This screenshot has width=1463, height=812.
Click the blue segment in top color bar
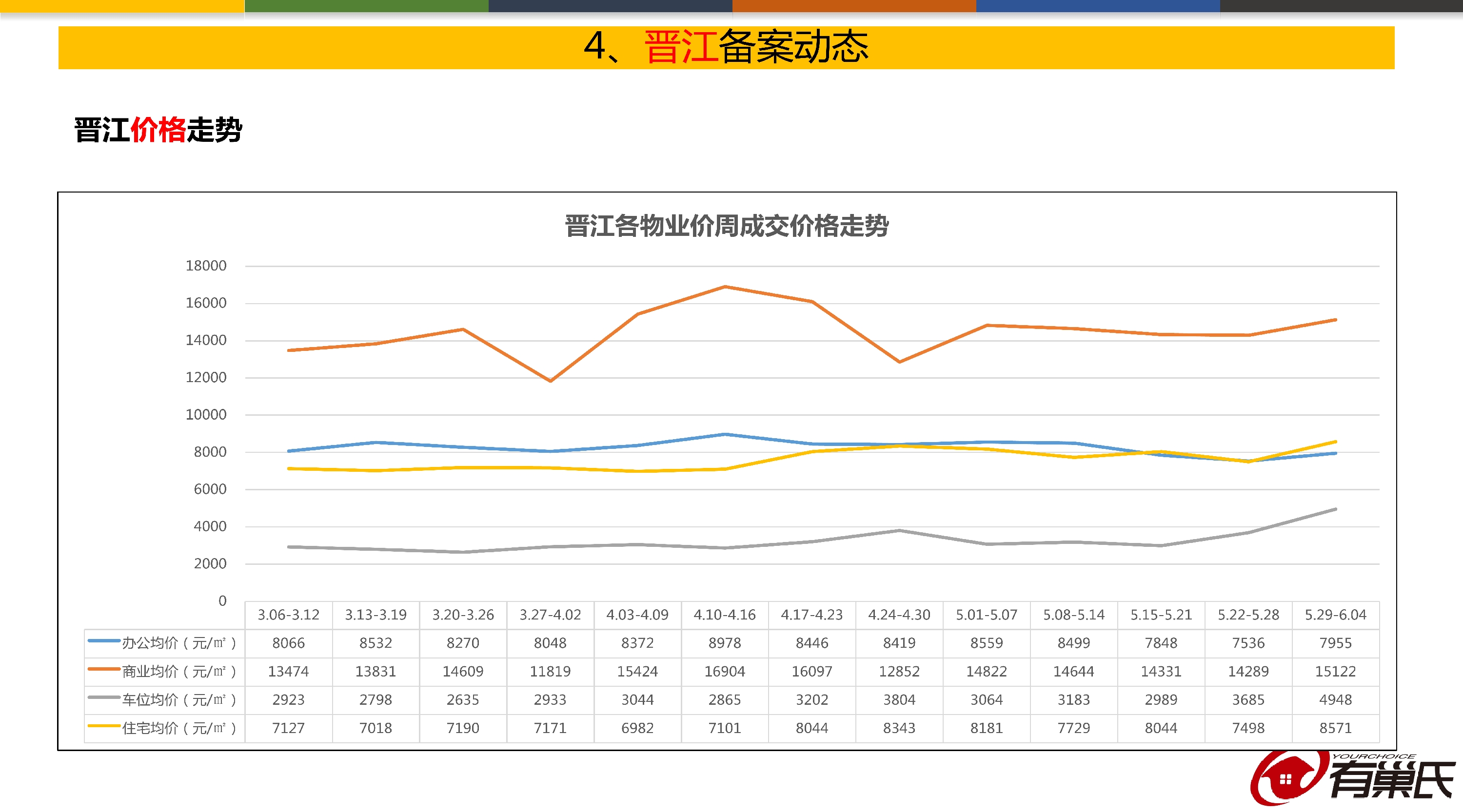1098,6
